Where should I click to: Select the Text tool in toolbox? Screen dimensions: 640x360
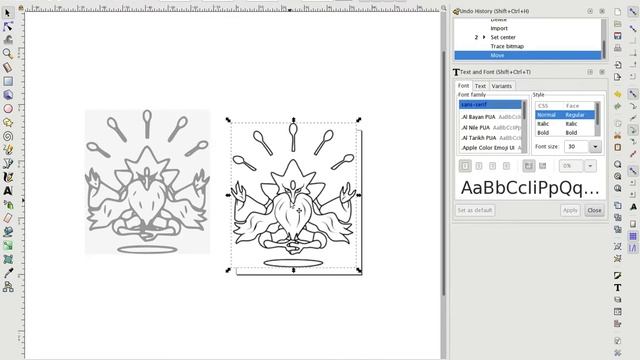tap(8, 191)
